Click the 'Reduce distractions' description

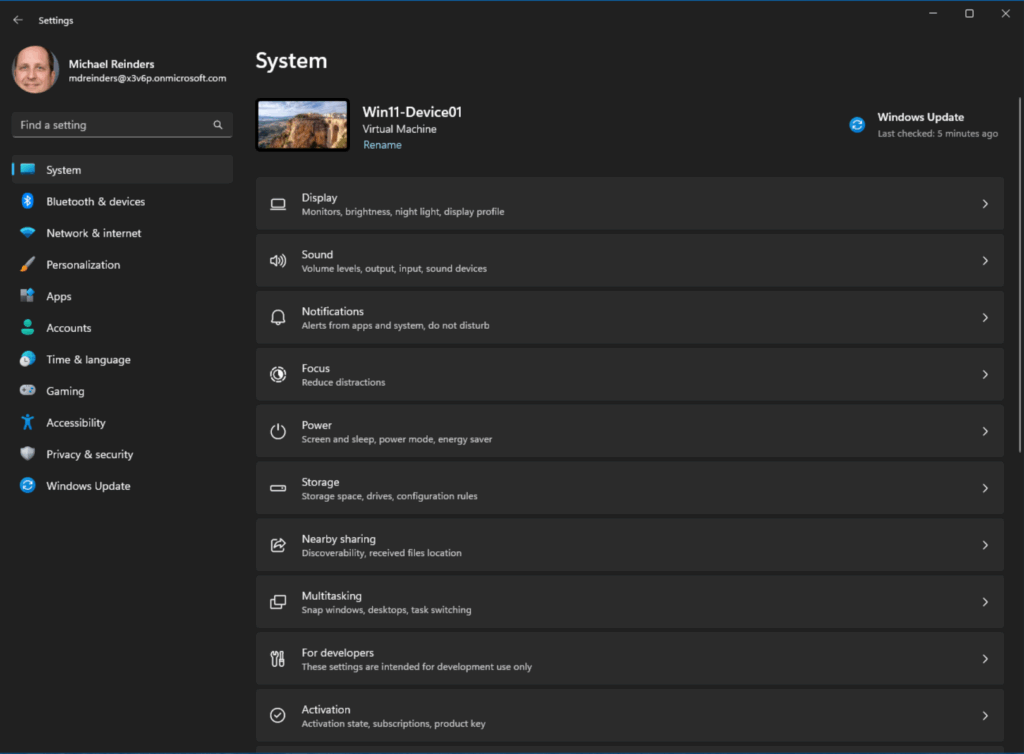coord(344,383)
